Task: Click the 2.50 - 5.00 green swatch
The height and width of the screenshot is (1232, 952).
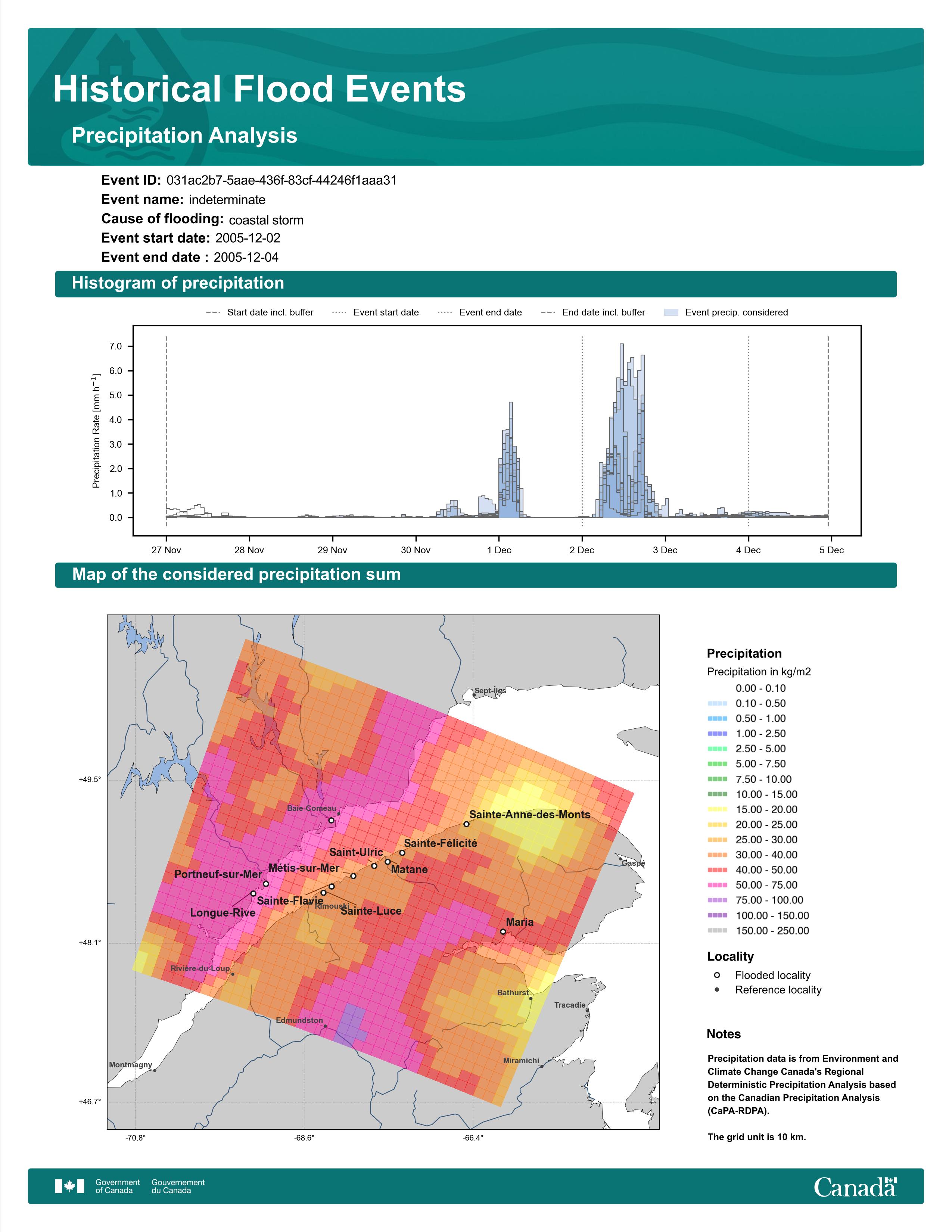Action: (718, 749)
